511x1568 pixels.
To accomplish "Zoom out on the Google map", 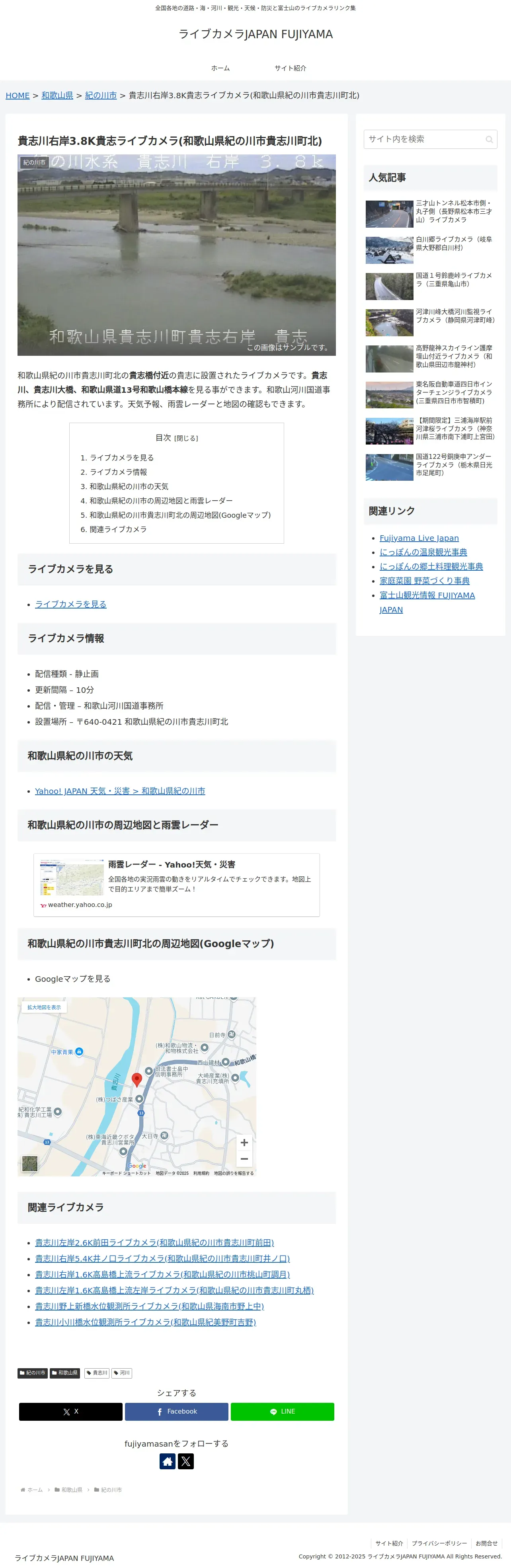I will point(244,1159).
